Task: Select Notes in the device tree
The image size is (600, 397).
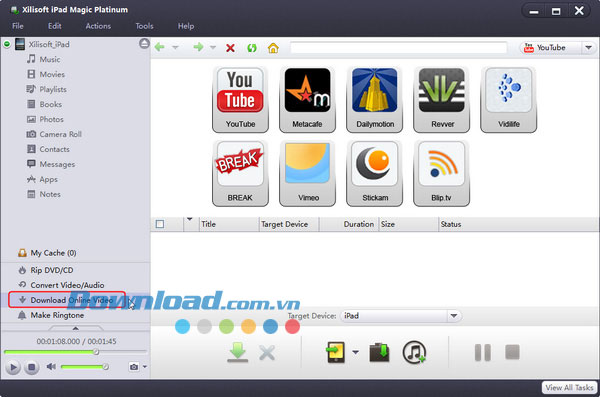Action: (x=44, y=194)
